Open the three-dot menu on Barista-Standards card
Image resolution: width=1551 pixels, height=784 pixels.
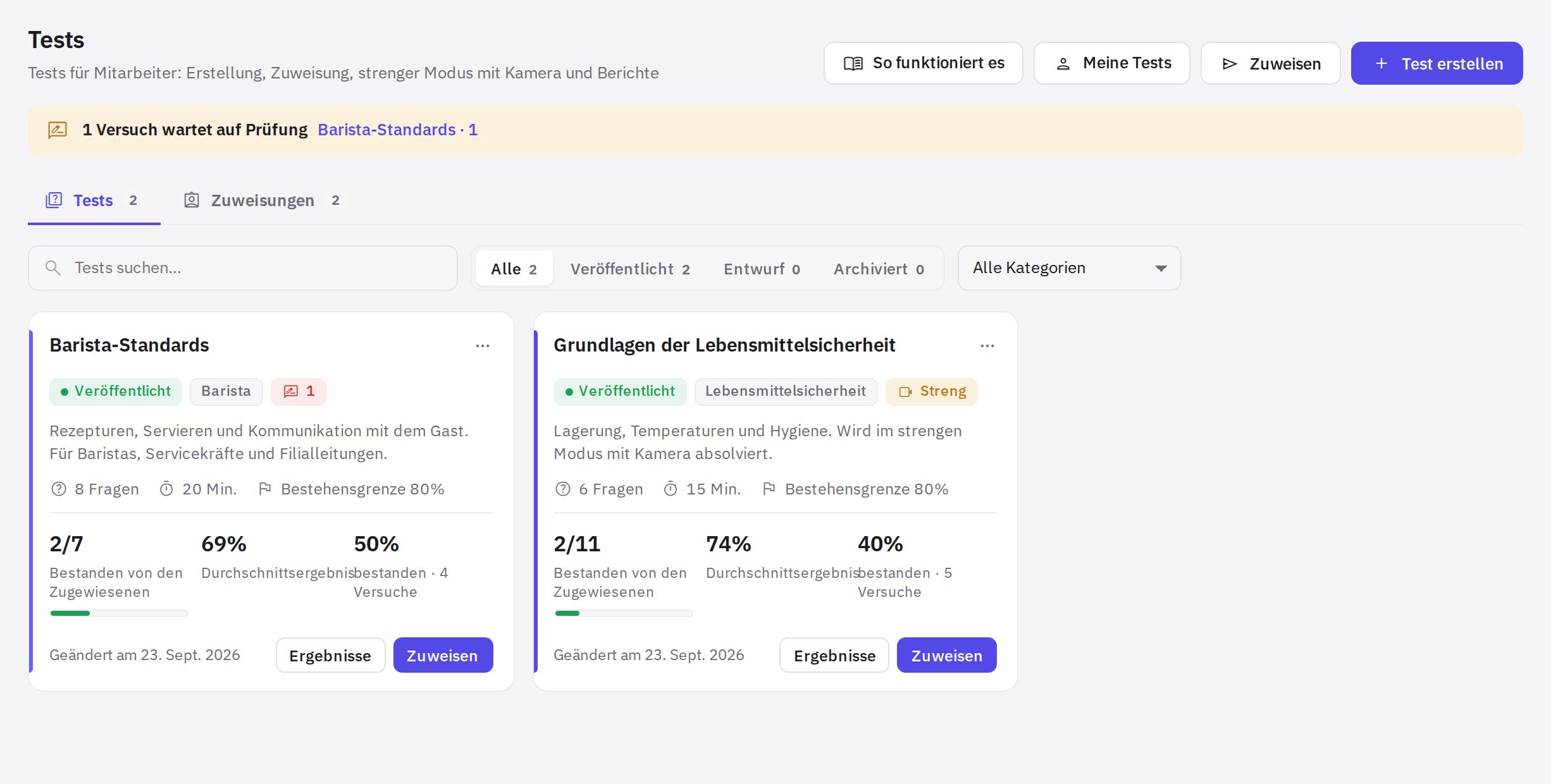click(483, 346)
